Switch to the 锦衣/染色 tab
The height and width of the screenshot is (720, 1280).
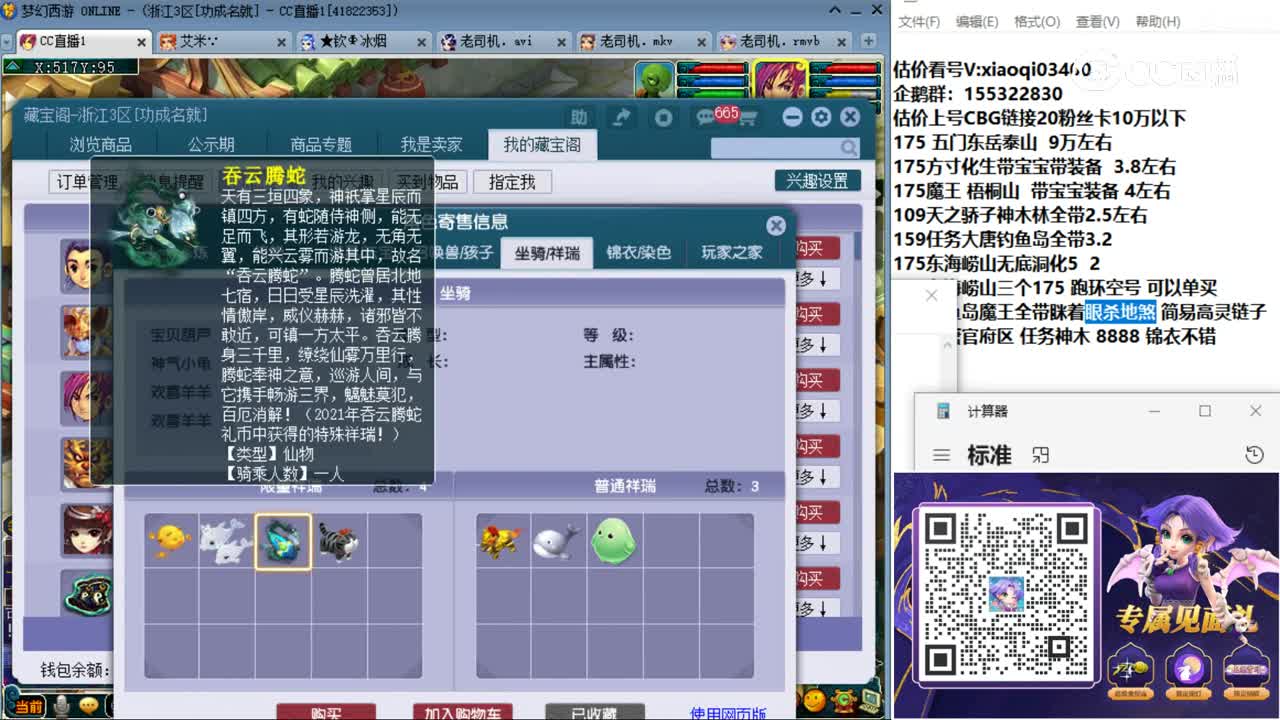point(640,252)
